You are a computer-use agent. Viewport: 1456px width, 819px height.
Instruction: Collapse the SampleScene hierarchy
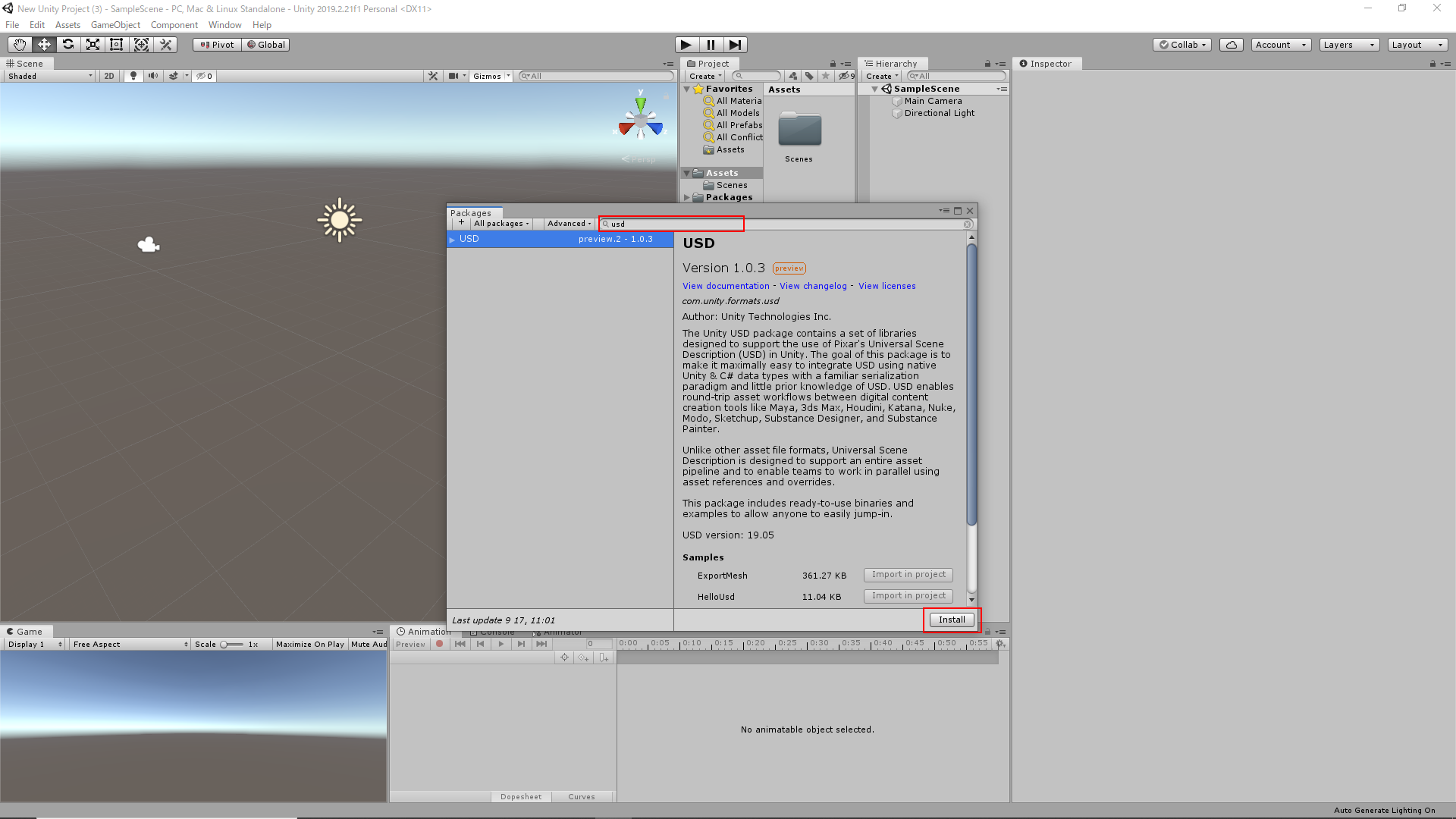click(875, 89)
